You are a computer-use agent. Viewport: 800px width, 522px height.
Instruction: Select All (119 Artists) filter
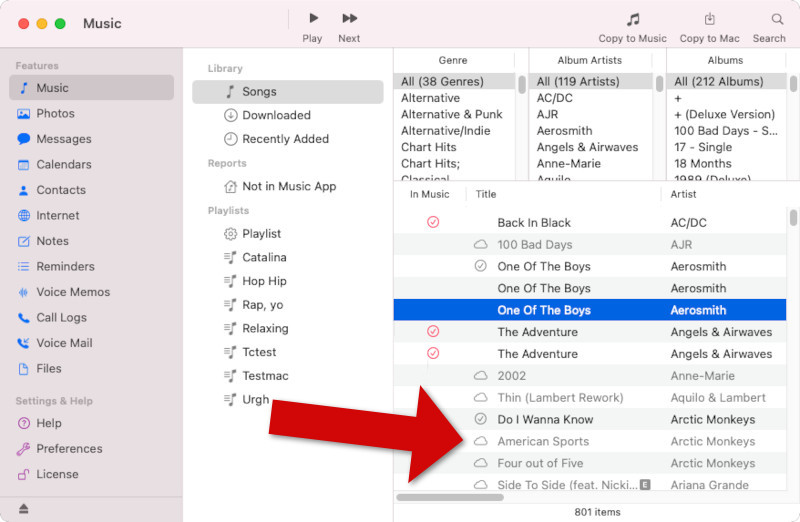pyautogui.click(x=592, y=82)
